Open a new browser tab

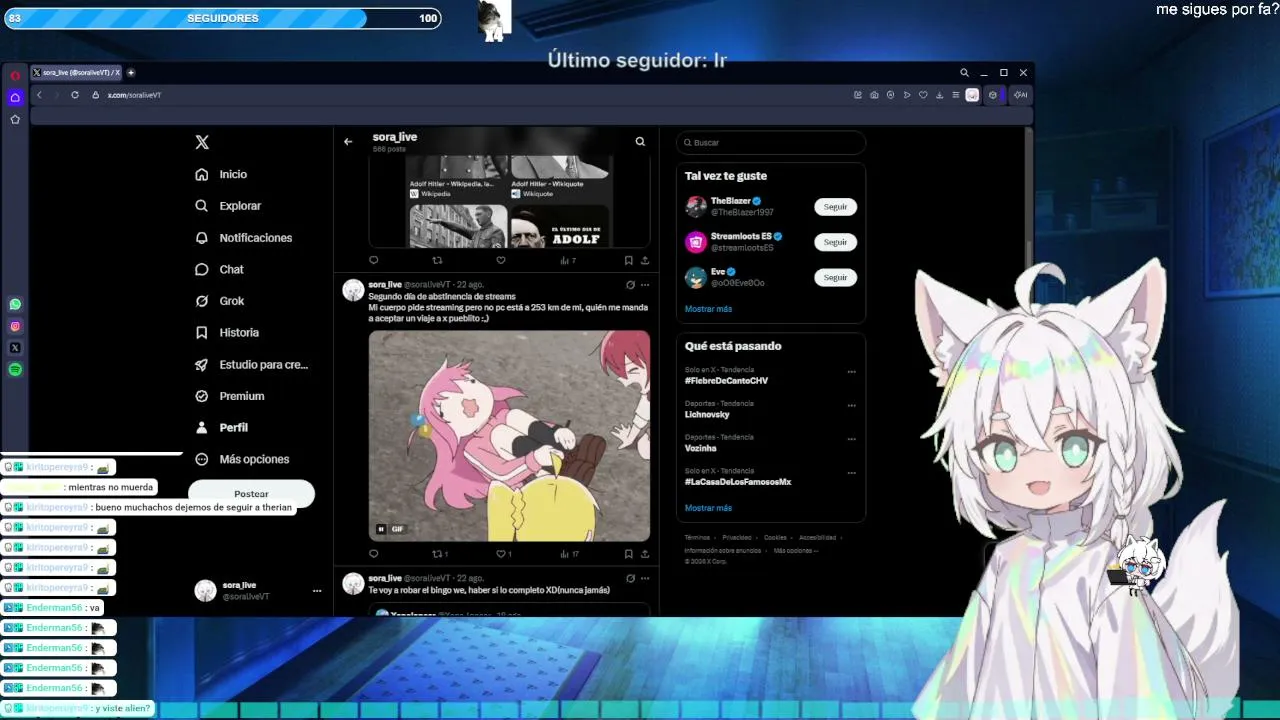(x=131, y=72)
